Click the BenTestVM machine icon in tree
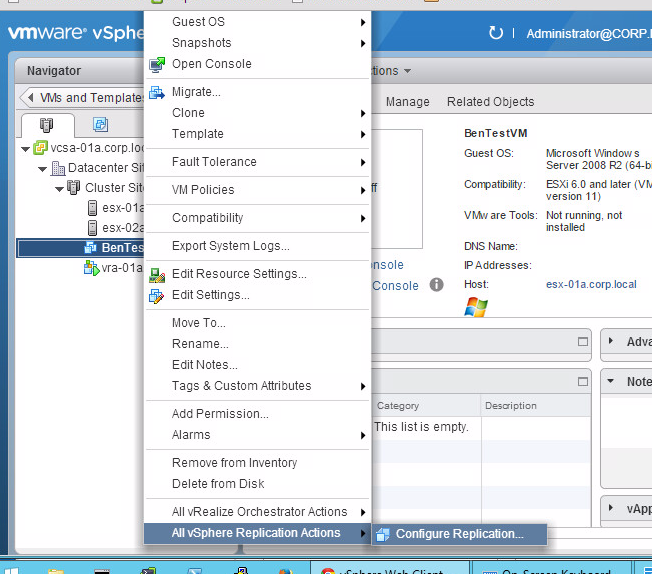 (x=90, y=247)
